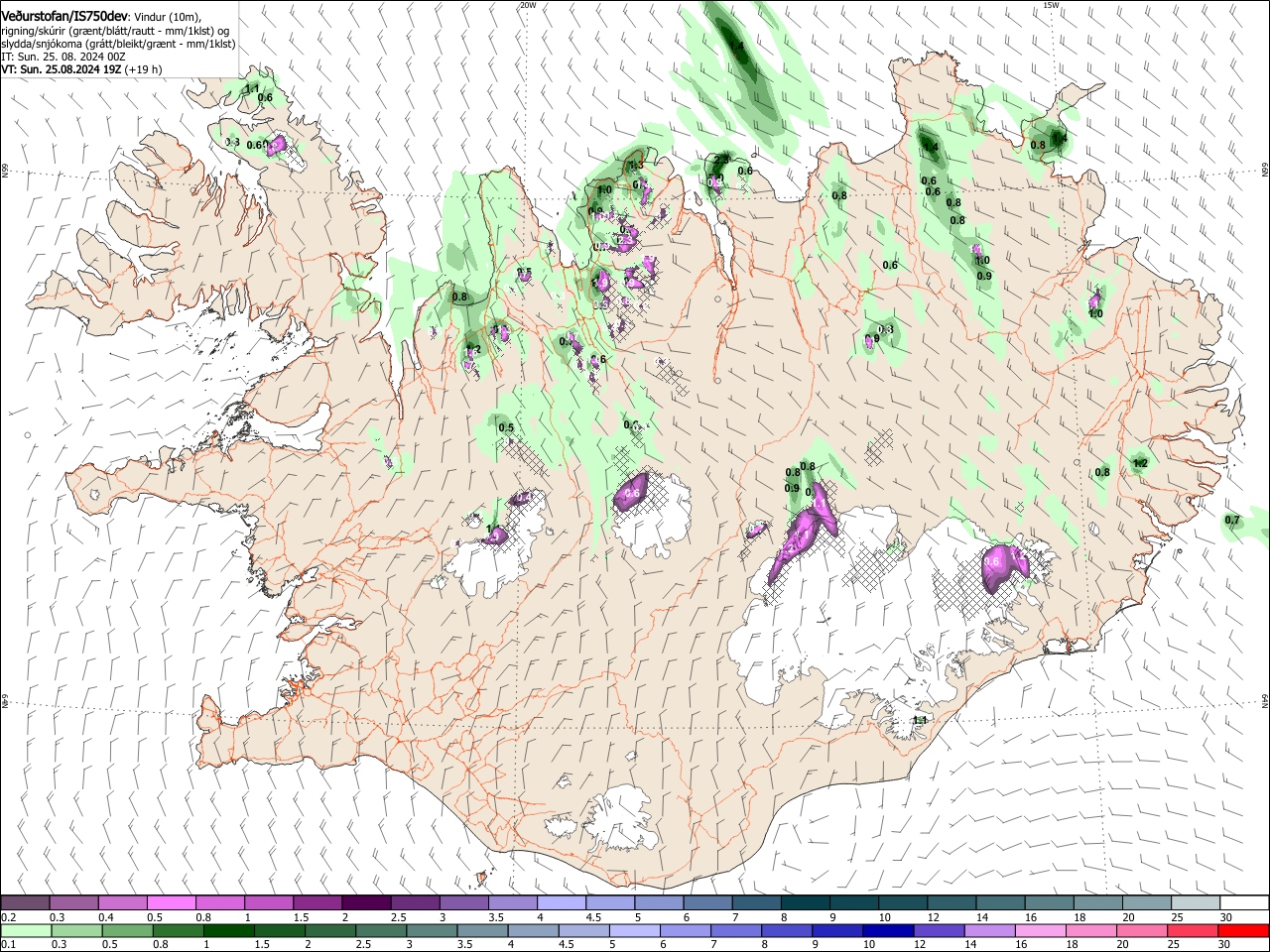Select the snow legend swatch labeled 0.4
Viewport: 1270px width, 952px height.
click(x=122, y=902)
